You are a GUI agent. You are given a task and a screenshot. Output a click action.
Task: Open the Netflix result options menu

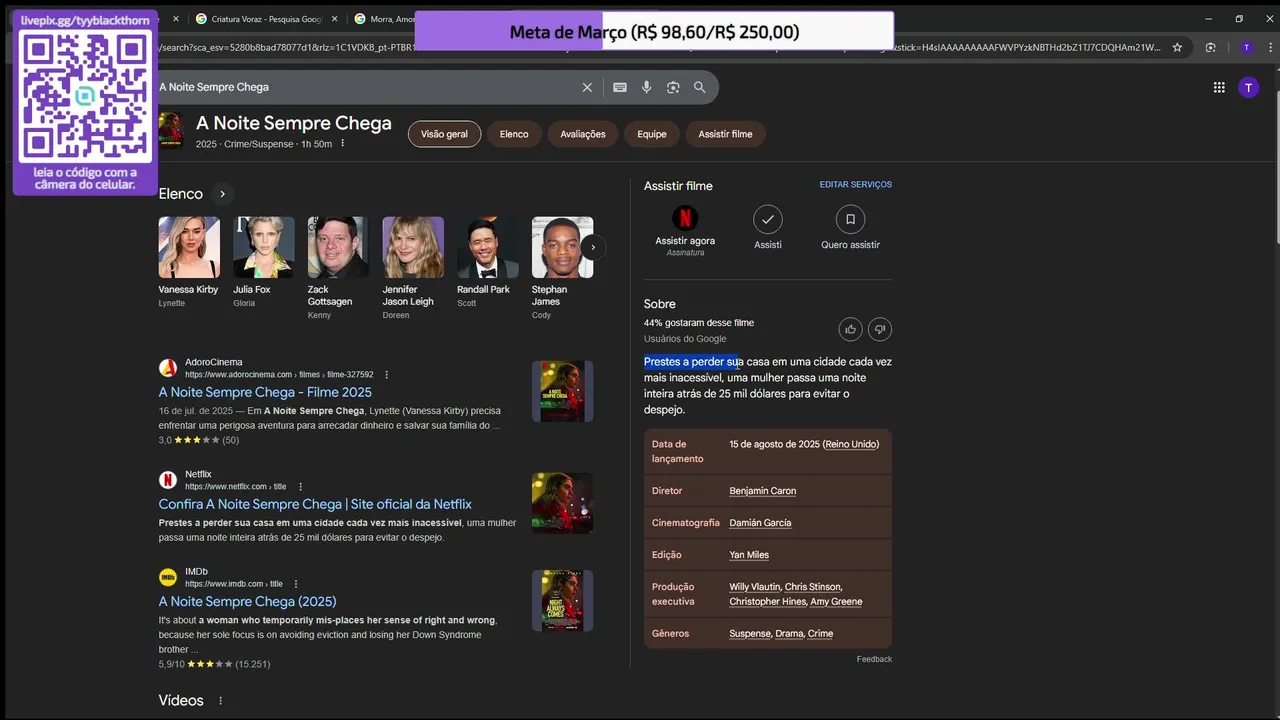[x=300, y=487]
